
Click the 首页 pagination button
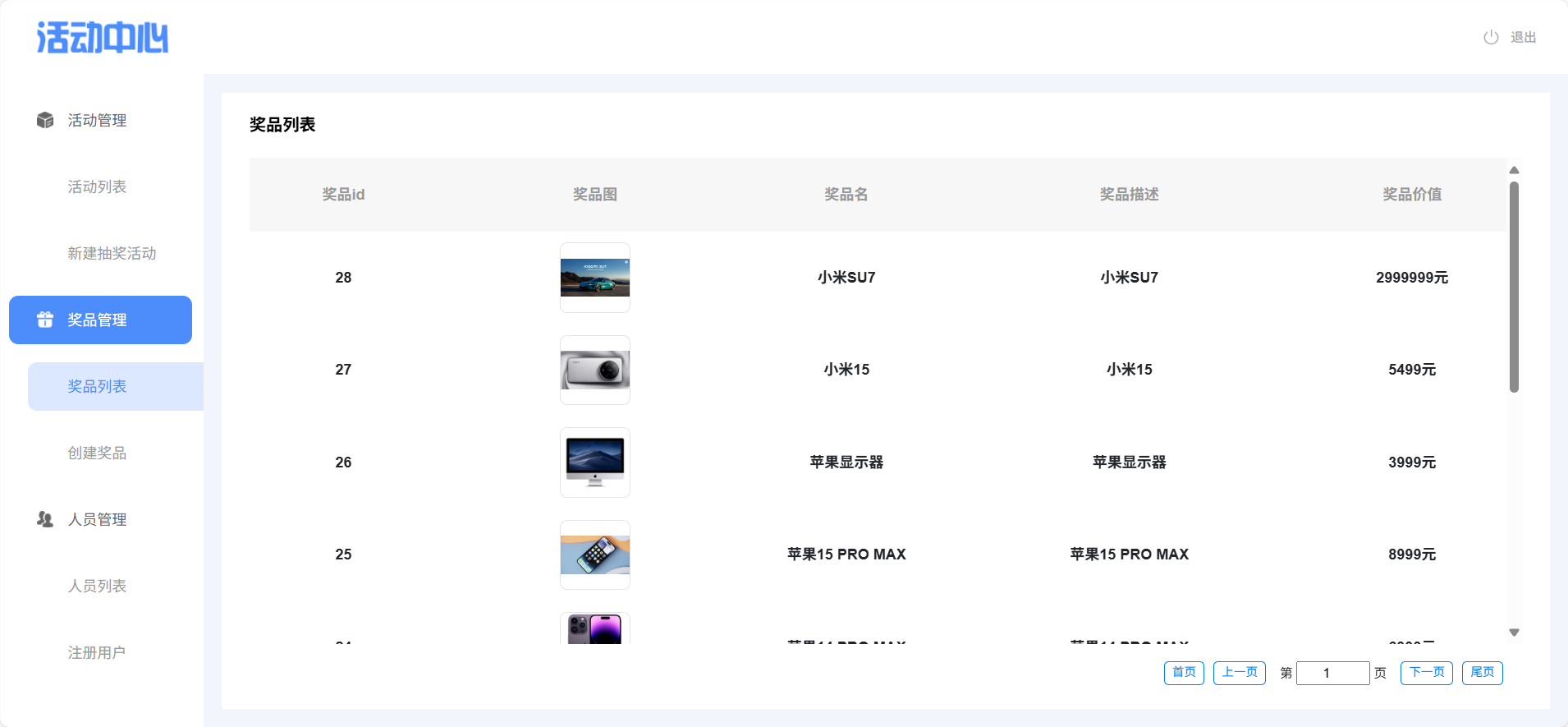click(x=1184, y=673)
